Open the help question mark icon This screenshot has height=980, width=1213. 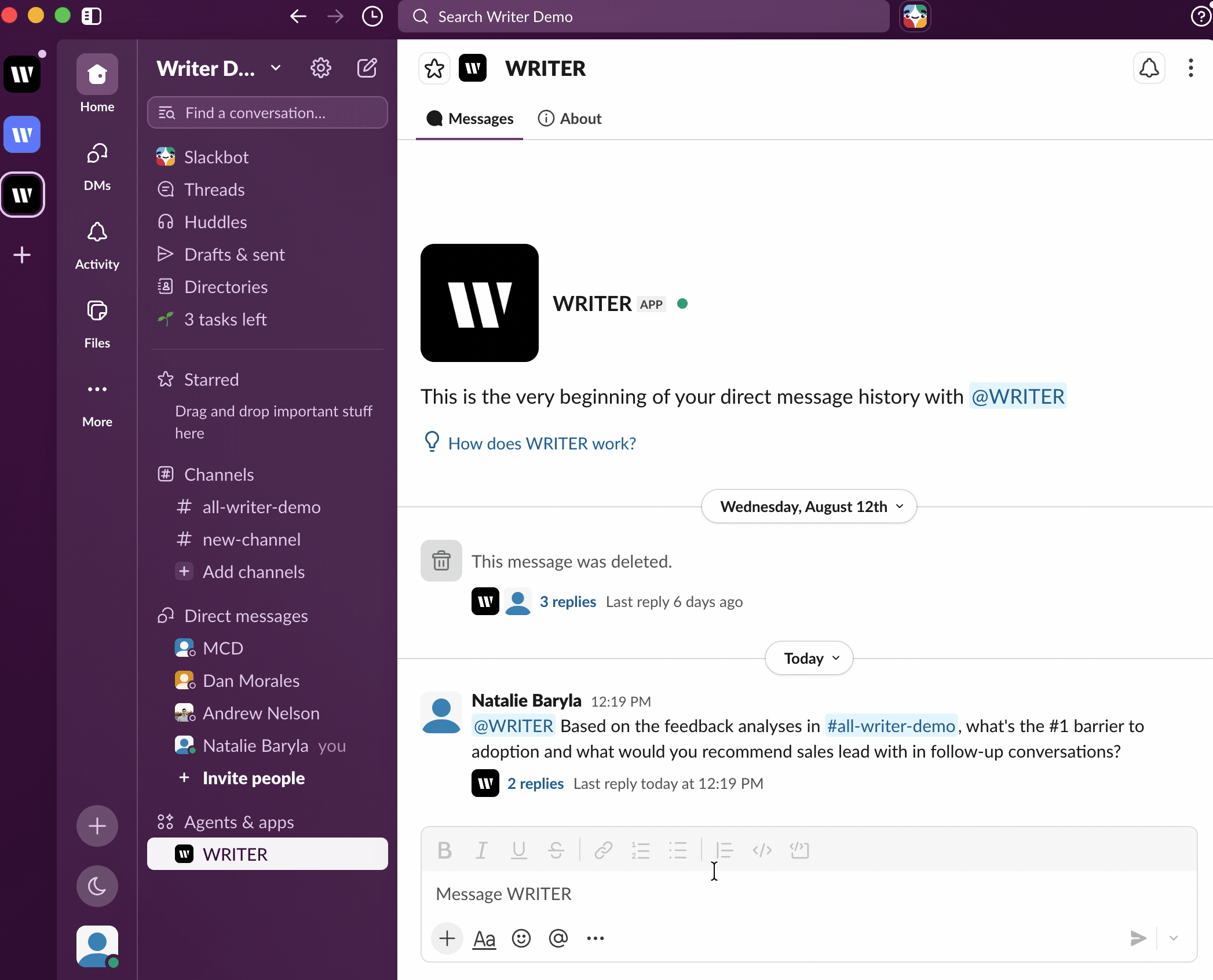(x=1200, y=16)
